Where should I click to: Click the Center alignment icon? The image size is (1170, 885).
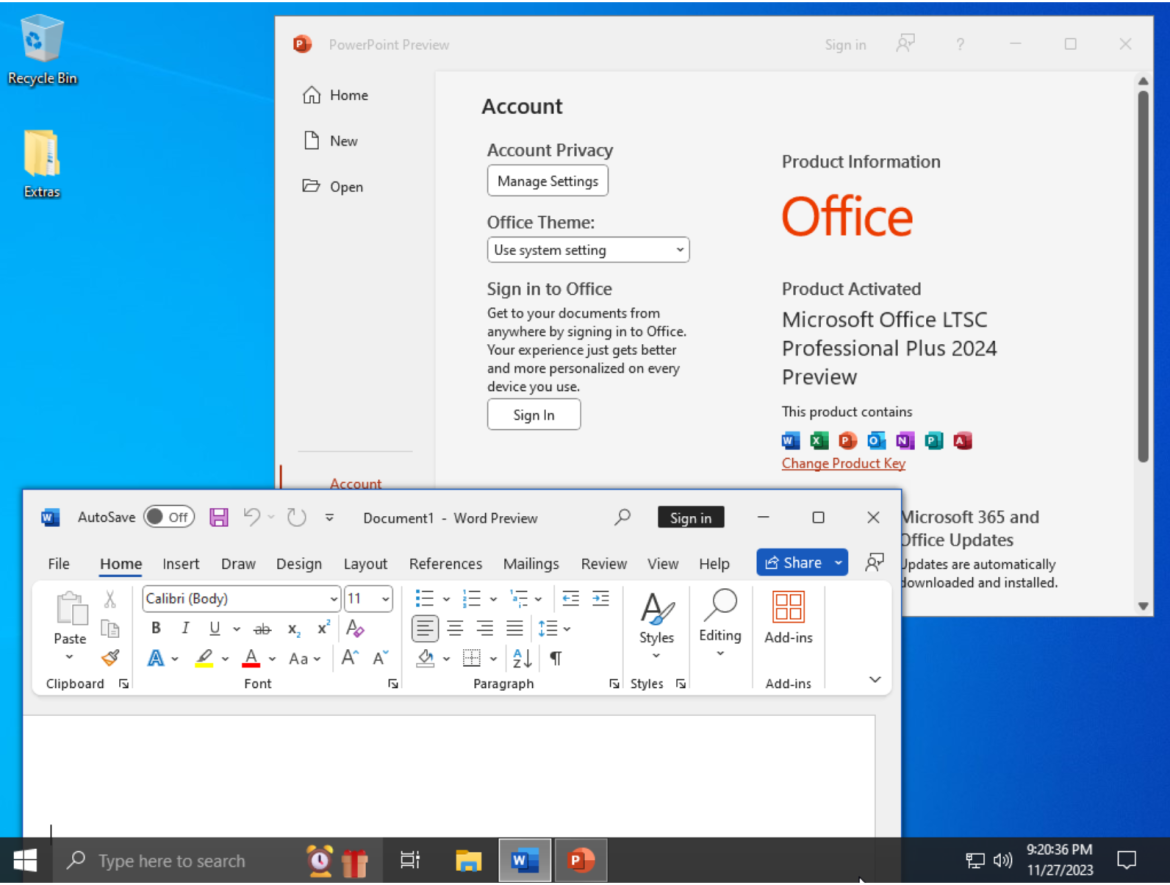coord(455,629)
